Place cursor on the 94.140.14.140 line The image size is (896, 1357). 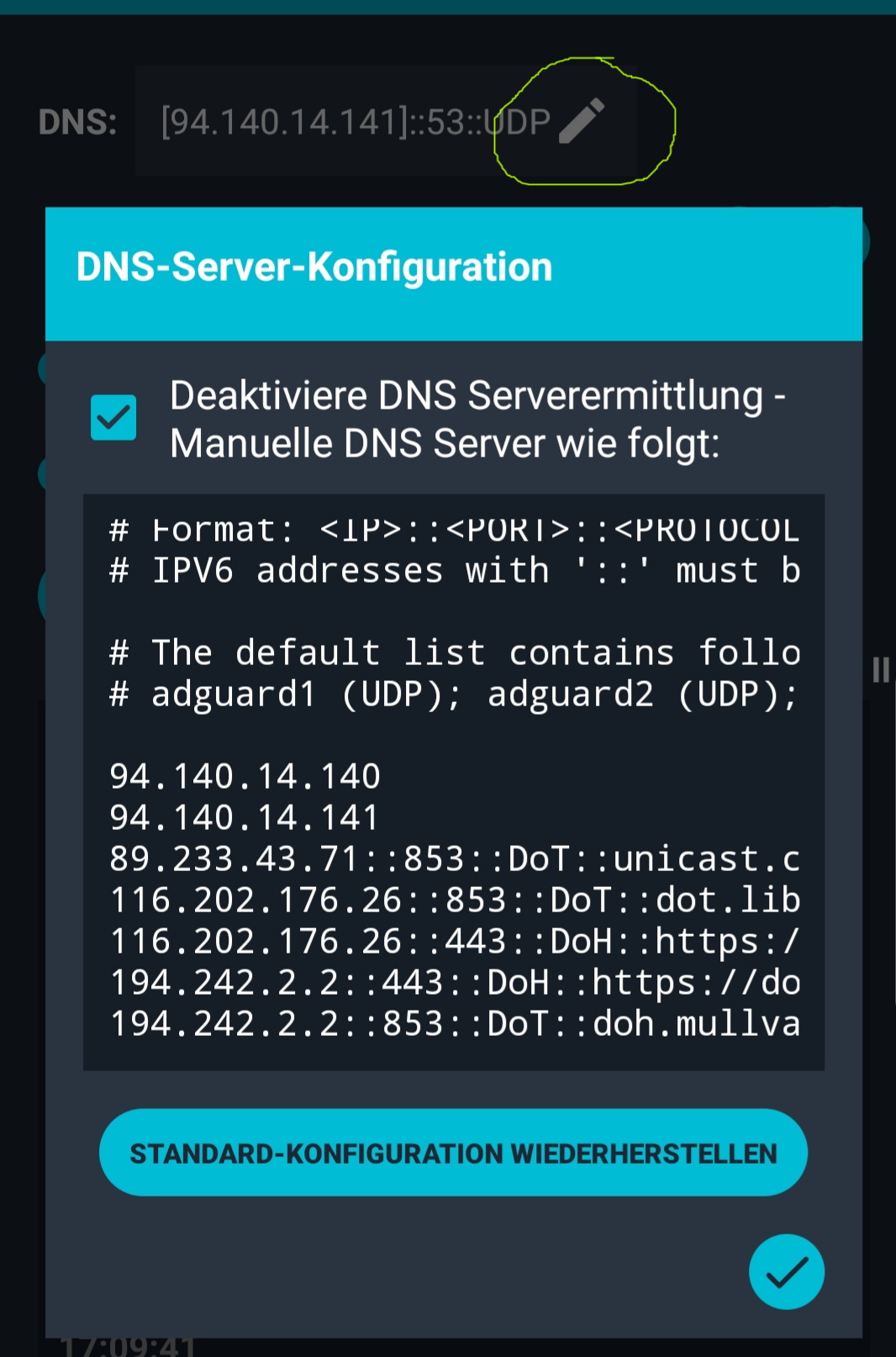(245, 776)
